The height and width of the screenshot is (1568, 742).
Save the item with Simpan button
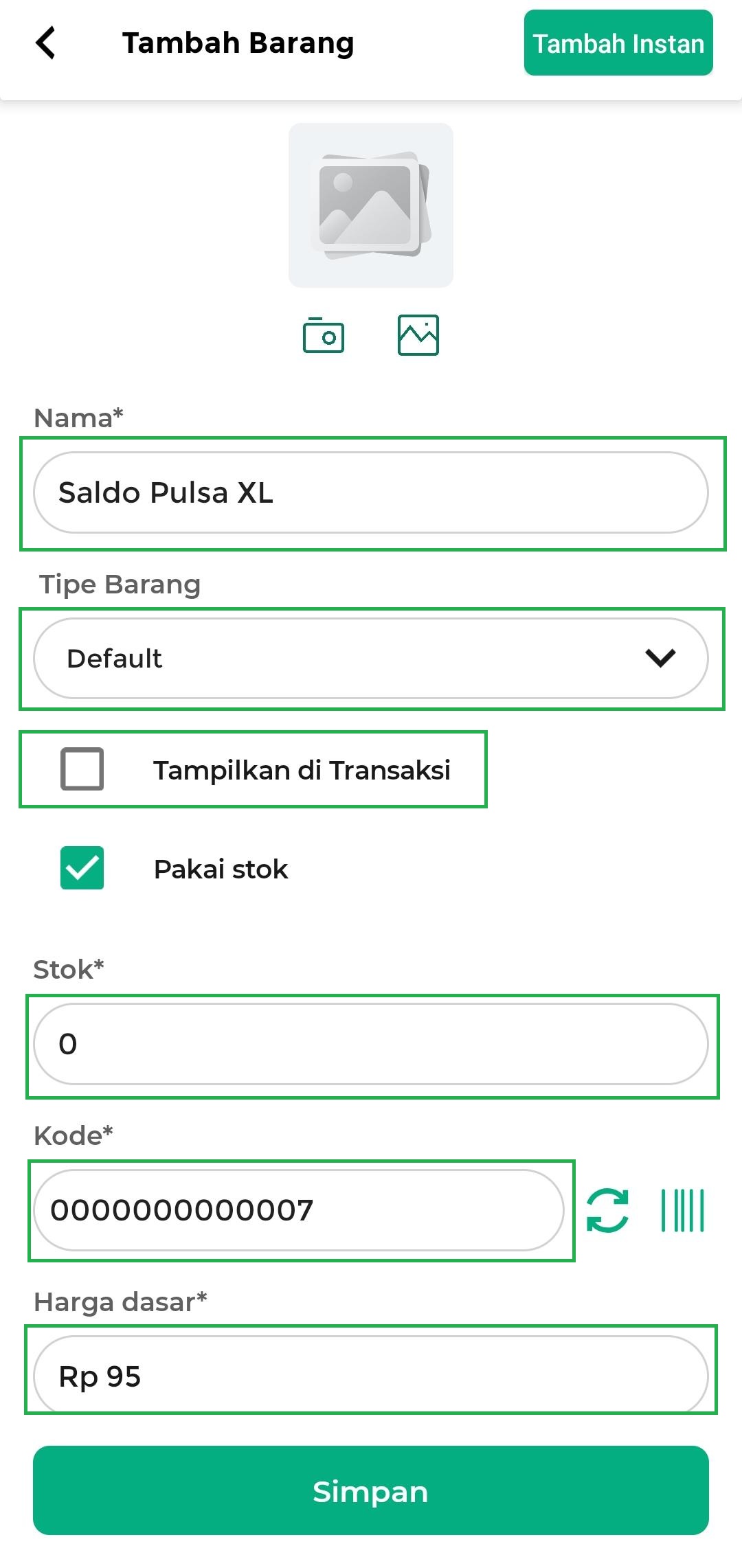(x=371, y=1490)
